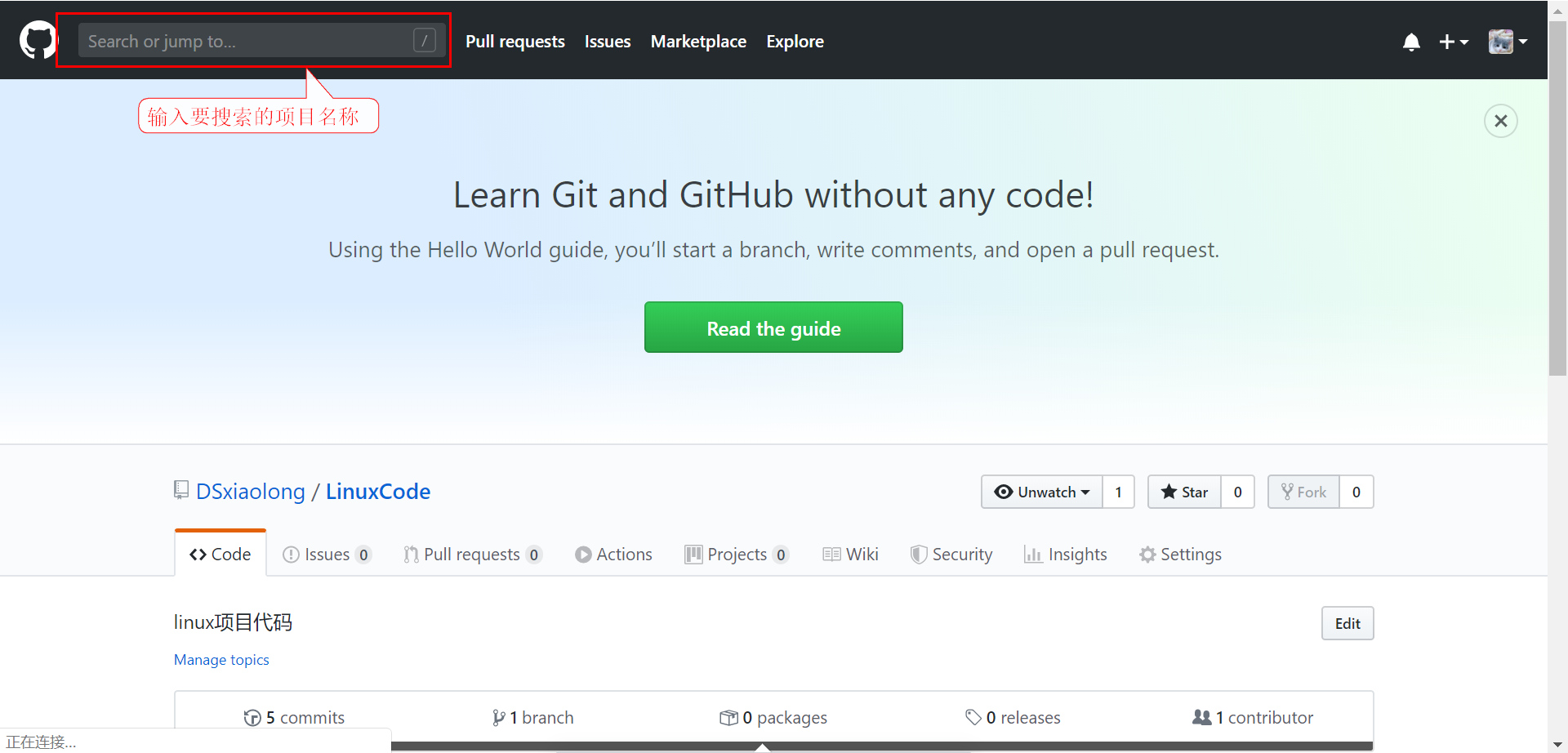View the 1 branch list
Viewport: 1568px width, 753px height.
point(532,717)
